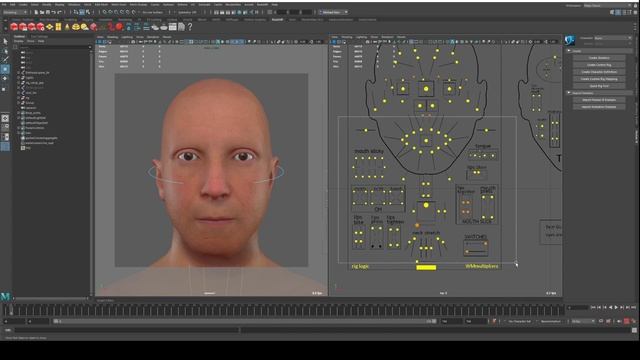Screen dimensions: 640x360
Task: Open Panels menu in right viewport panel
Action: (x=401, y=37)
